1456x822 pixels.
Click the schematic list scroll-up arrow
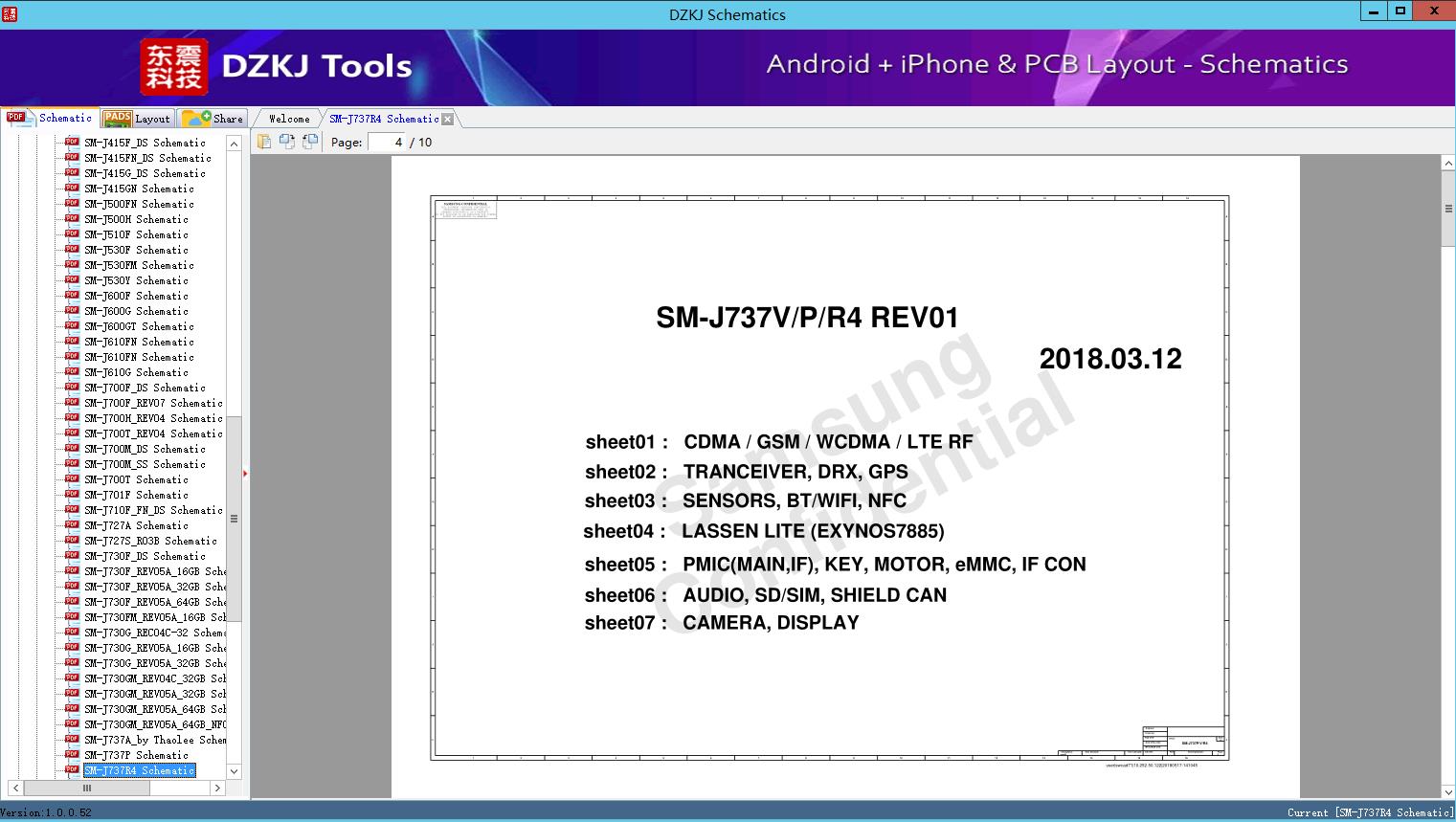point(234,143)
